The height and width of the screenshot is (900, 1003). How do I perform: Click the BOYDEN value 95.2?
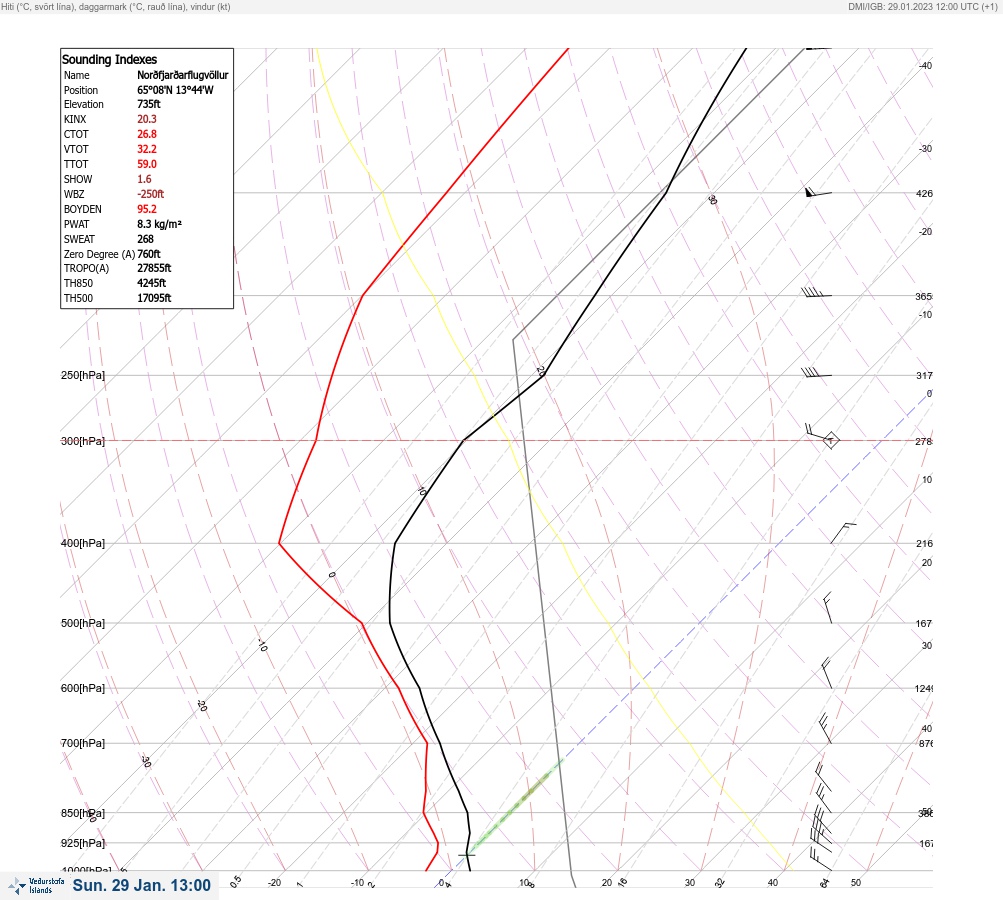click(146, 209)
